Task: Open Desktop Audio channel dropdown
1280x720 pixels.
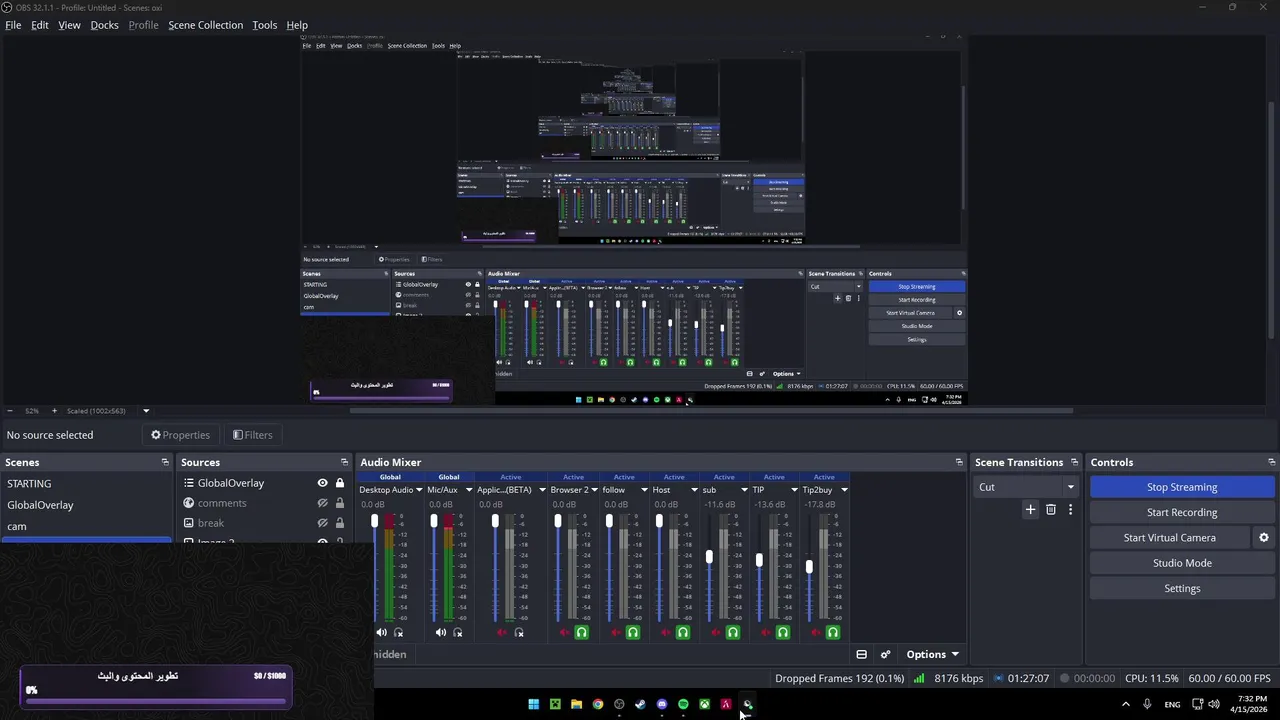Action: [x=419, y=490]
